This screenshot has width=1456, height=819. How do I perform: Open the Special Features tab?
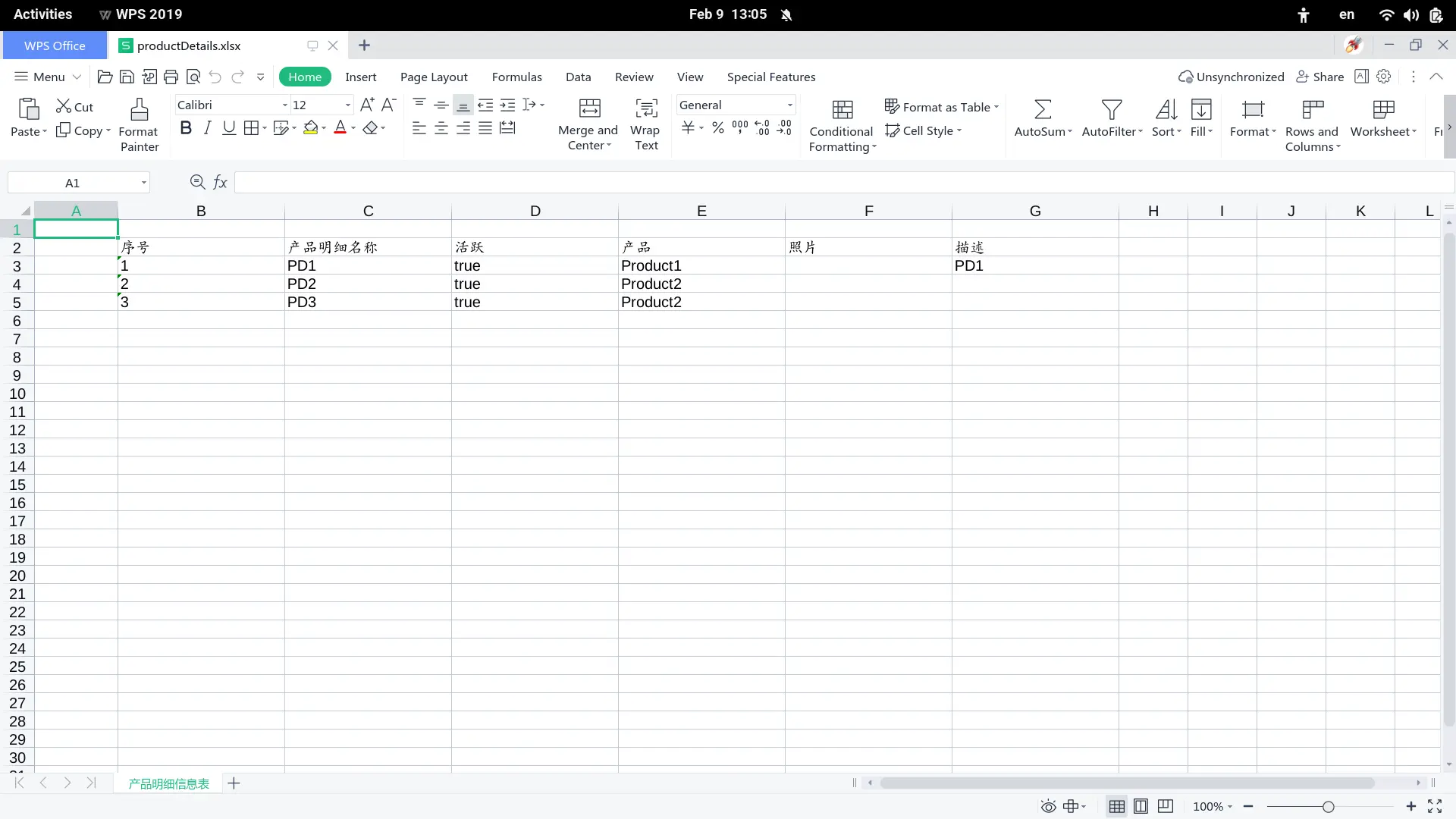click(771, 77)
